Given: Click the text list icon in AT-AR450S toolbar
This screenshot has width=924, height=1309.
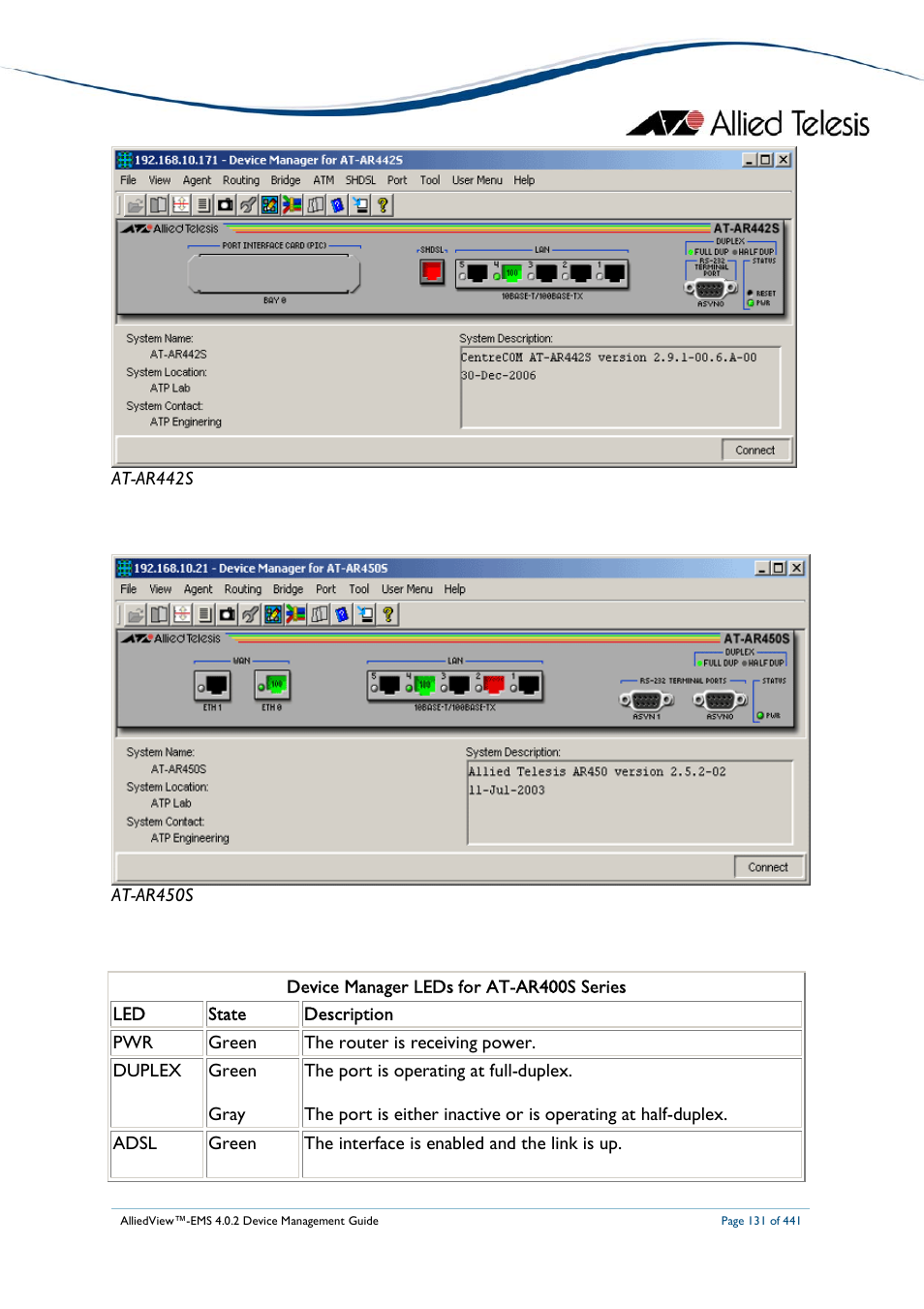Looking at the screenshot, I should coord(204,614).
